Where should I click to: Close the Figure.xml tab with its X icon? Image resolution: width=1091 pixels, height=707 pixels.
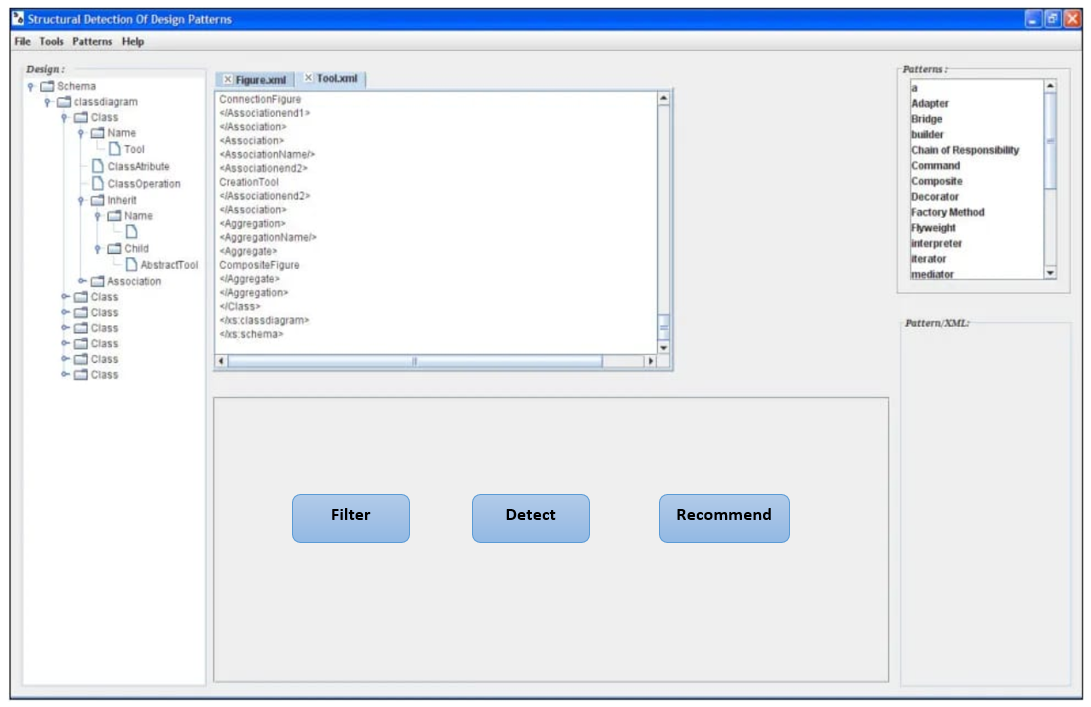pos(228,77)
